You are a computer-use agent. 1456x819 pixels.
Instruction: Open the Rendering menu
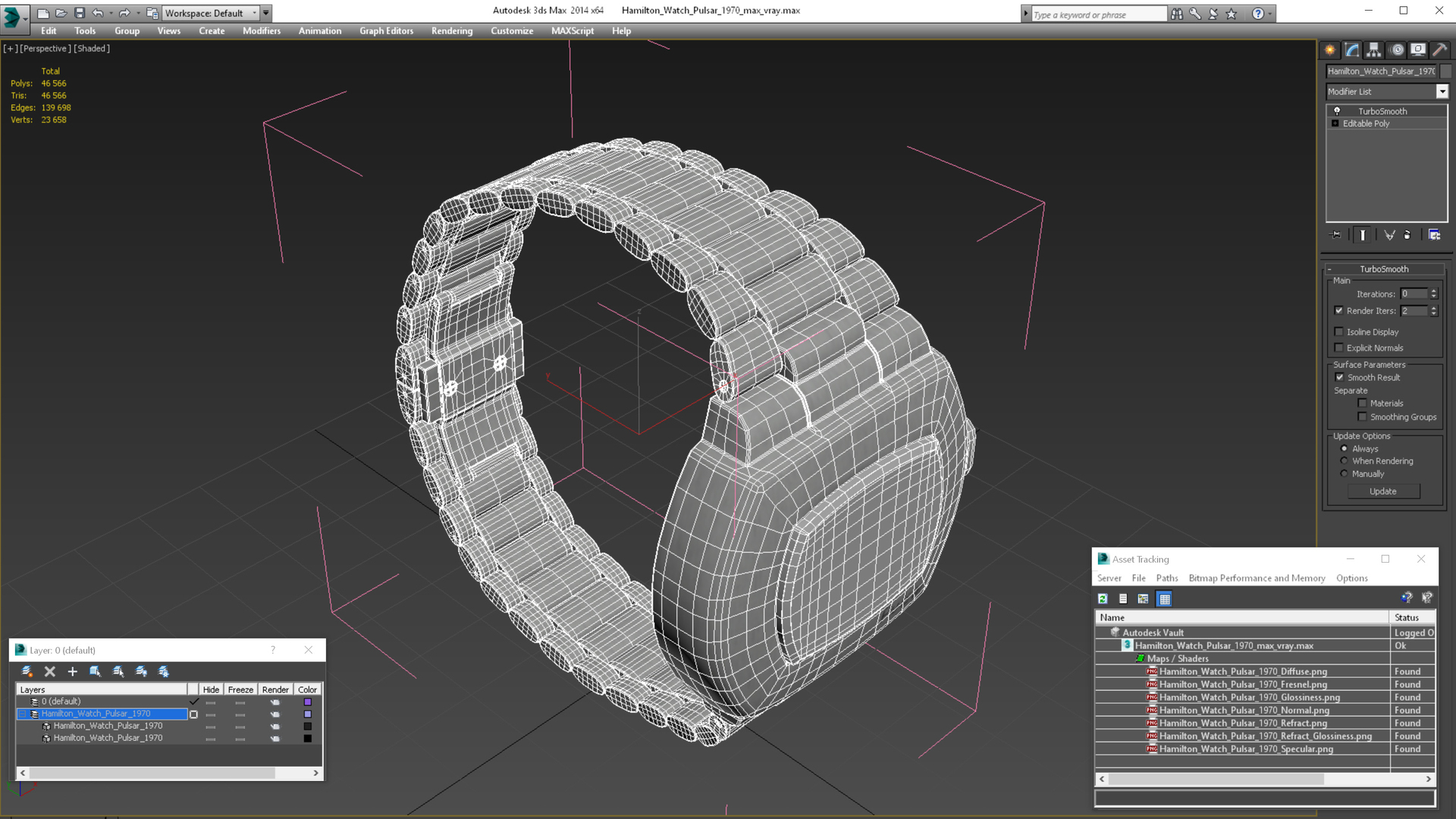coord(451,31)
